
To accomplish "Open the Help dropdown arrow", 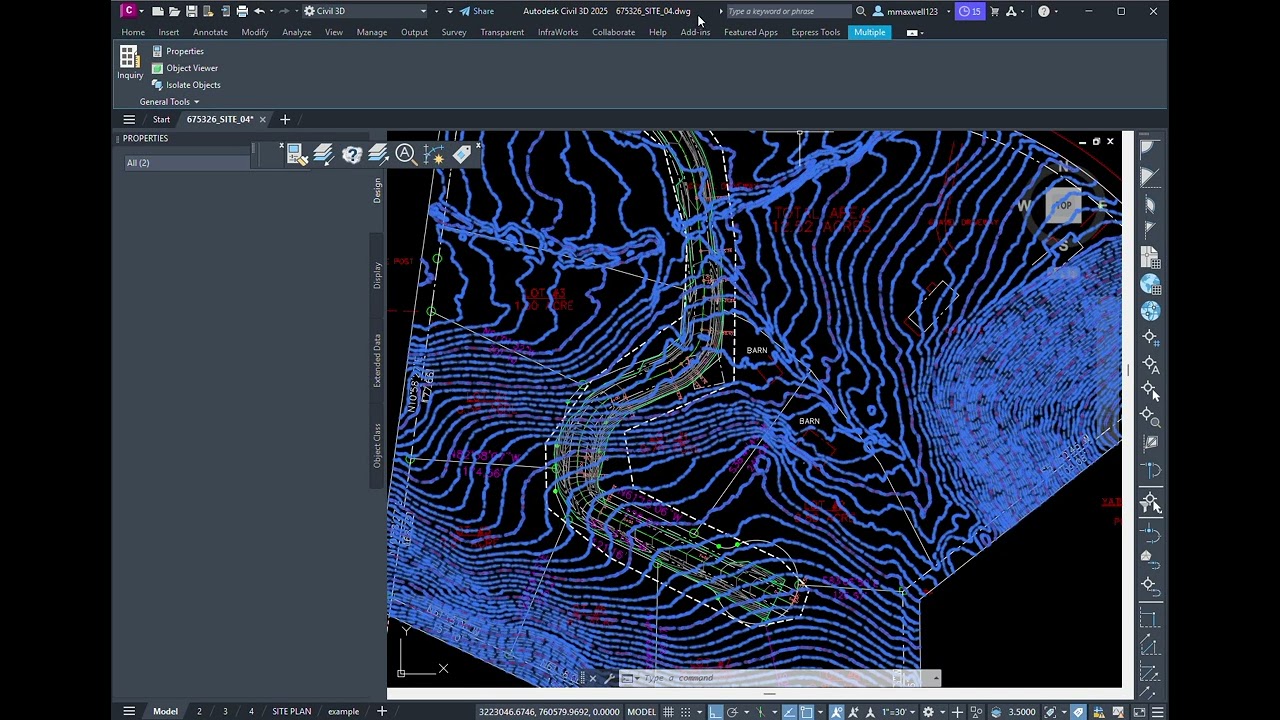I will coord(1056,11).
